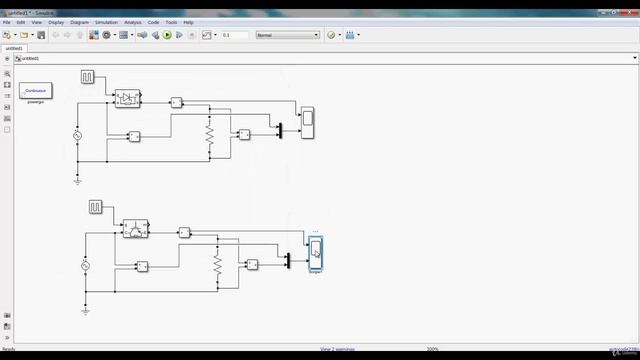Click the blue arrow icon before Step Back
This screenshot has width=640, height=360.
pos(142,35)
